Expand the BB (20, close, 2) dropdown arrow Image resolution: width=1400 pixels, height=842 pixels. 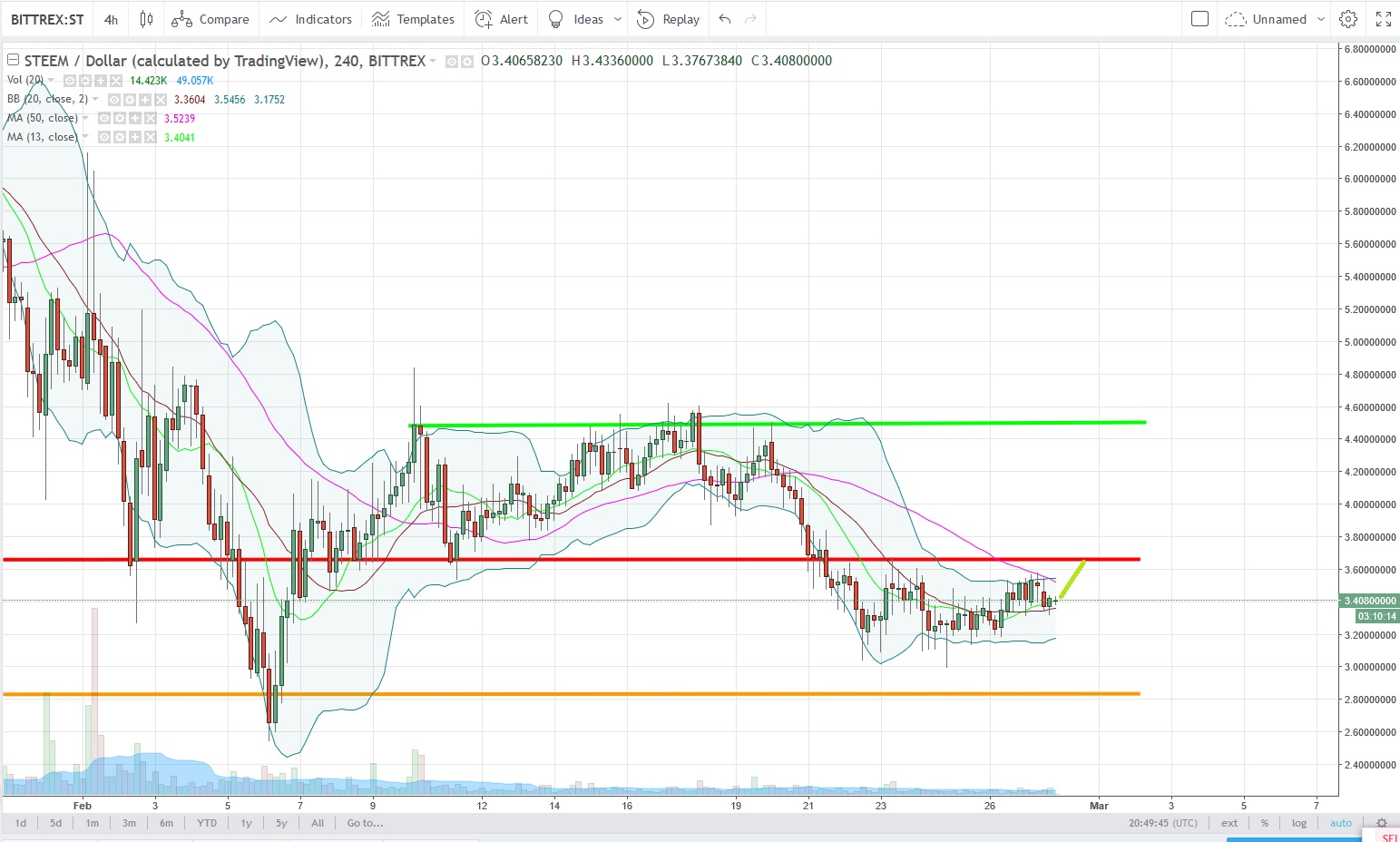pyautogui.click(x=95, y=99)
